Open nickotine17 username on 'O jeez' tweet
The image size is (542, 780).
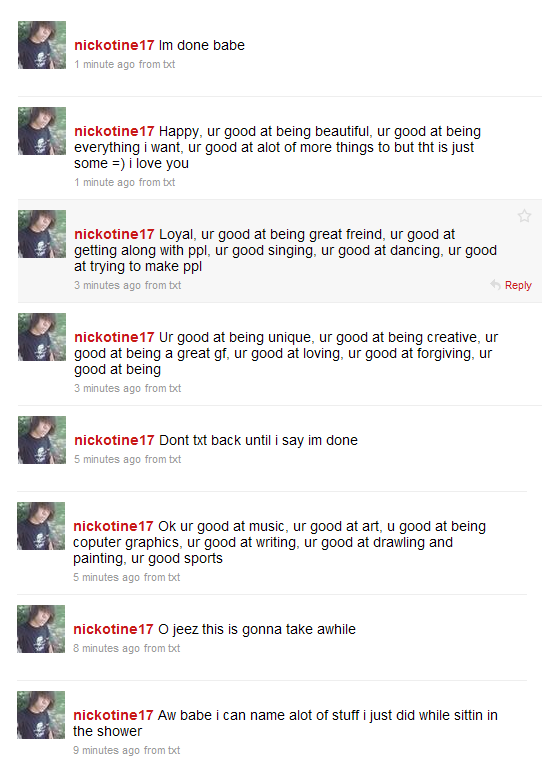point(113,629)
